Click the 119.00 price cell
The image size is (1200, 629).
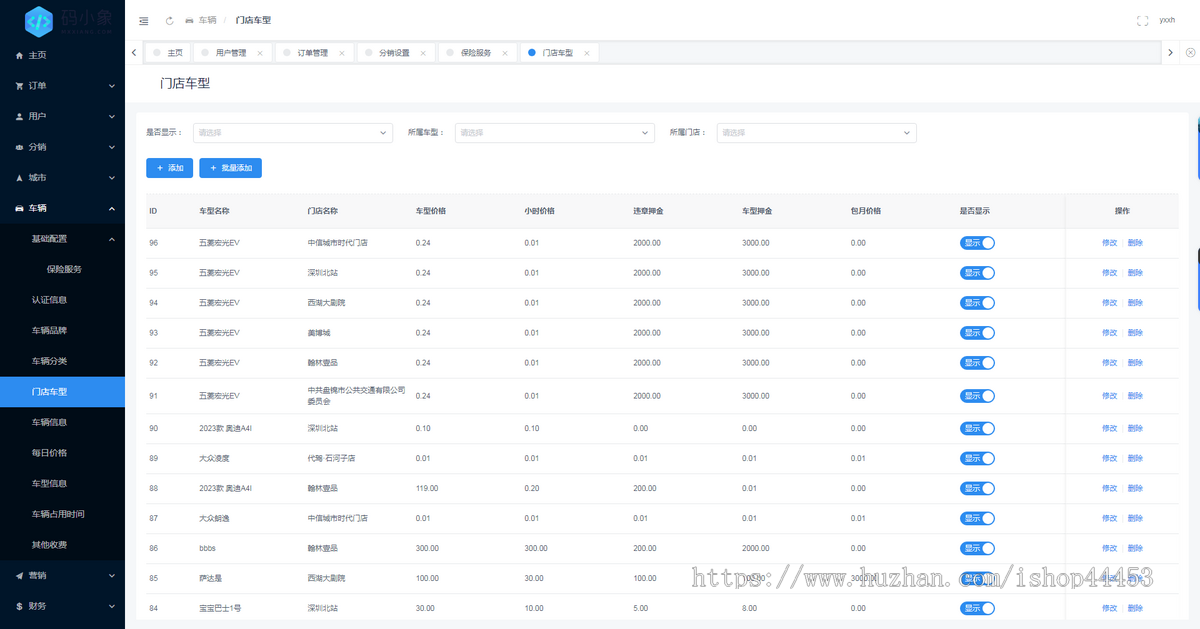point(427,488)
